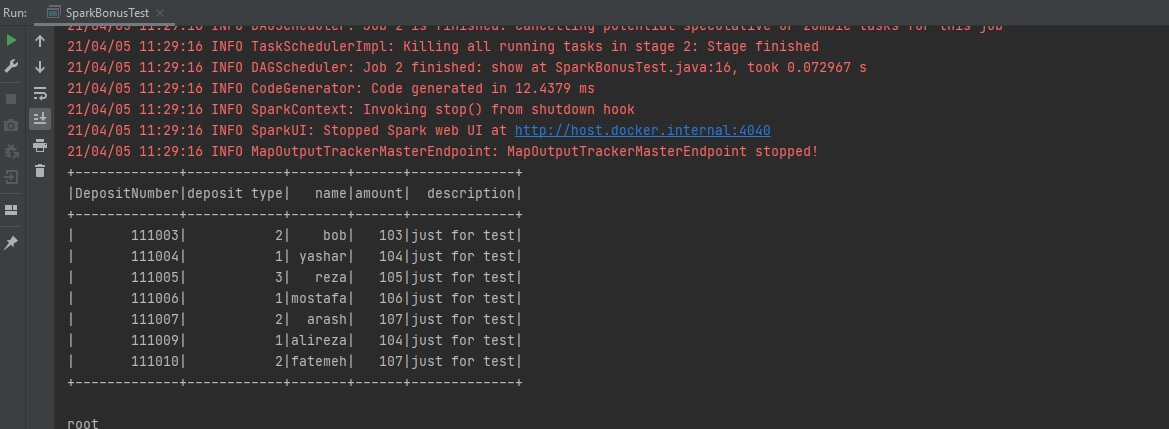Click the camera dump threads icon
This screenshot has width=1169, height=429.
coord(11,125)
